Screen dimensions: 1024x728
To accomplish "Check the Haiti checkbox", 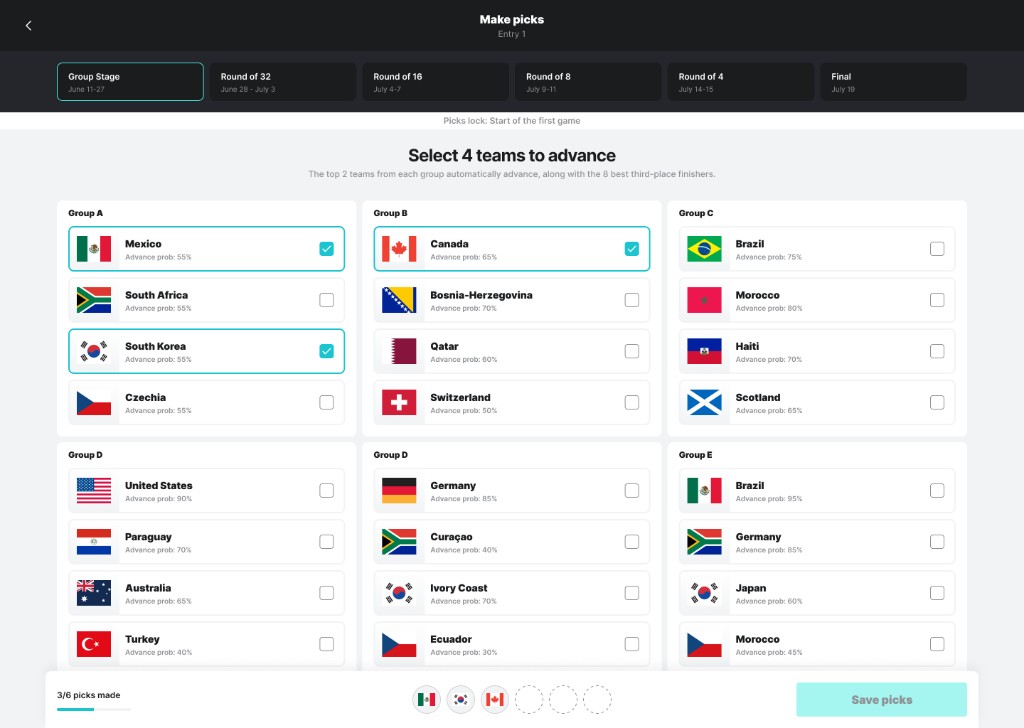I will [x=937, y=351].
